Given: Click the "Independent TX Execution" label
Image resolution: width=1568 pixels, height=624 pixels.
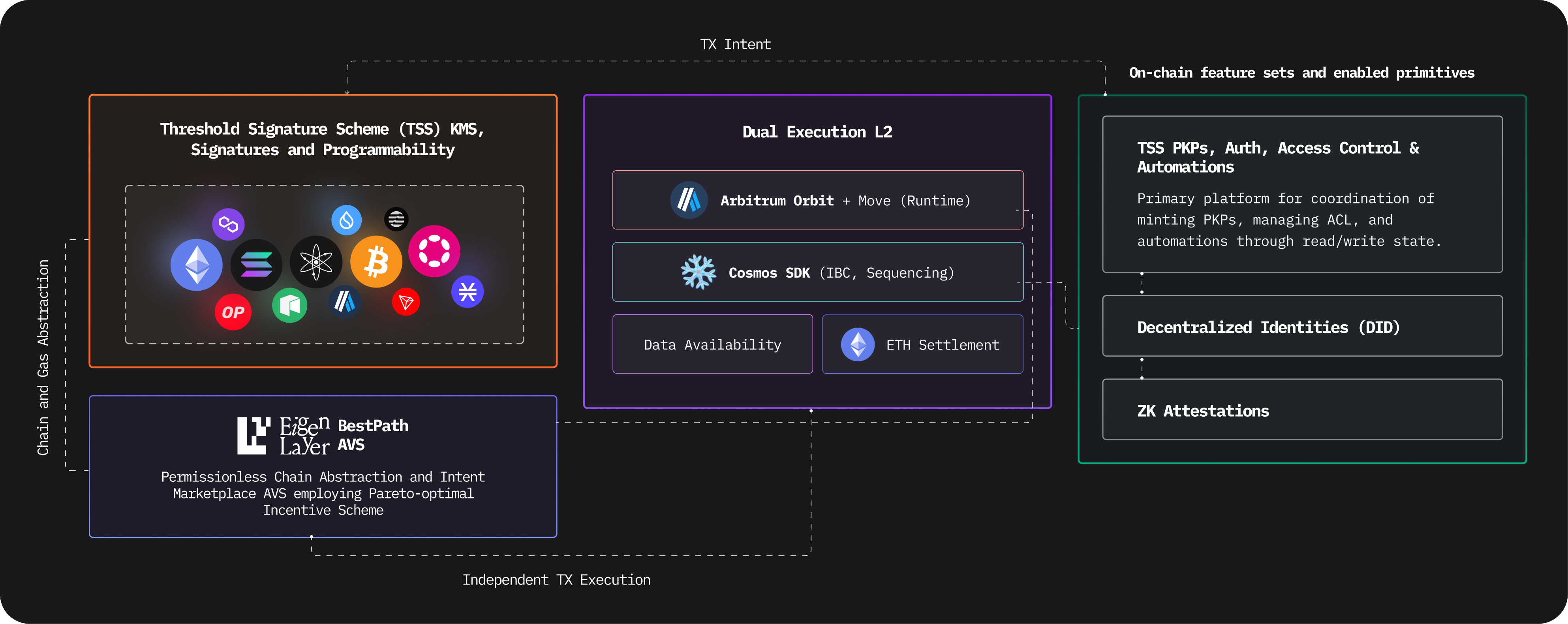Looking at the screenshot, I should coord(556,579).
